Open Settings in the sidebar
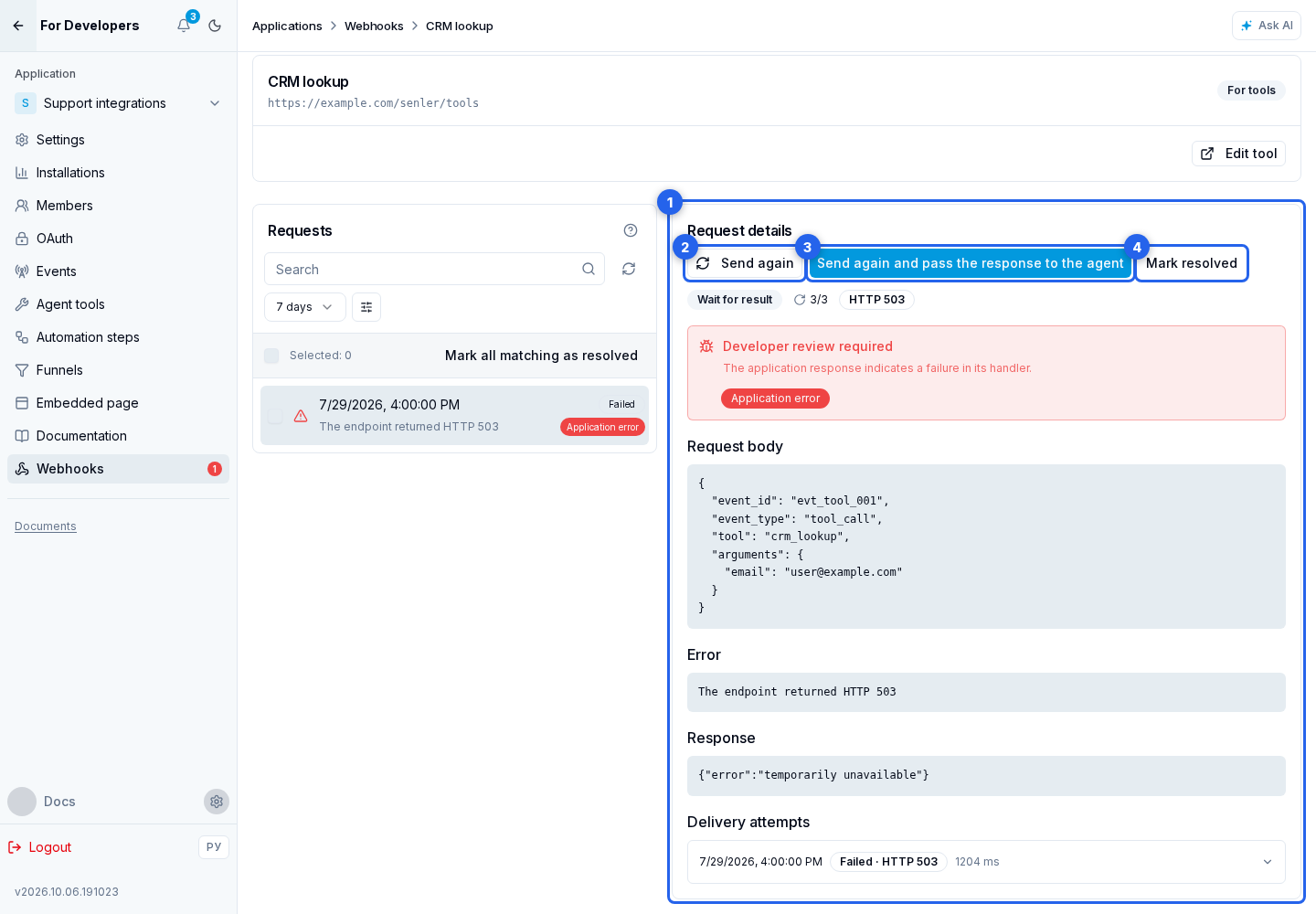This screenshot has width=1316, height=914. [x=118, y=140]
